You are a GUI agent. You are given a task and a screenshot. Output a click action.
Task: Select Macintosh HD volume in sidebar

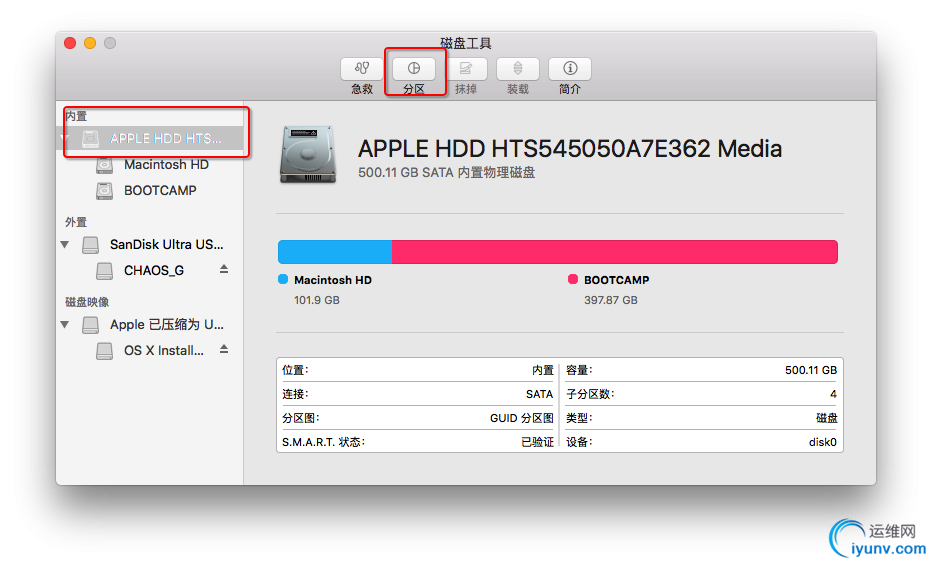pos(166,165)
